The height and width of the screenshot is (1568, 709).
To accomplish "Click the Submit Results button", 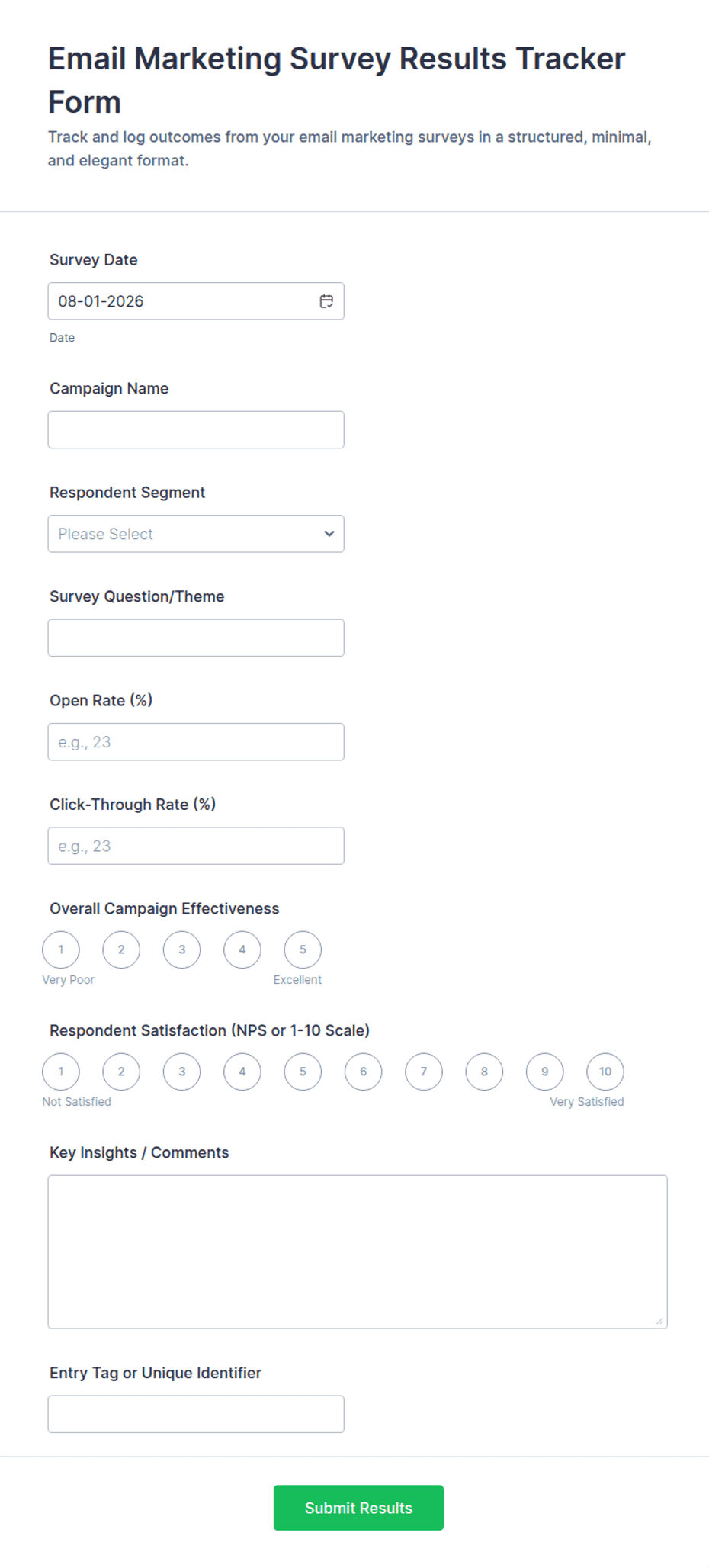I will (x=358, y=1508).
